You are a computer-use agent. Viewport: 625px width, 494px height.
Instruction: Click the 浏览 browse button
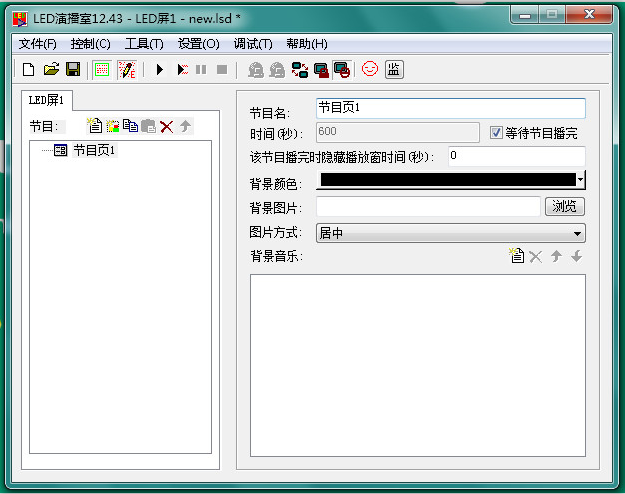[565, 206]
